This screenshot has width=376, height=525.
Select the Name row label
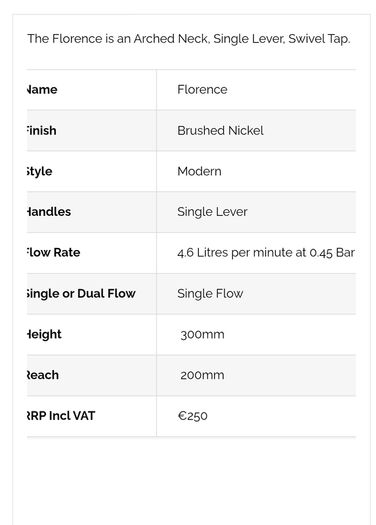(42, 89)
